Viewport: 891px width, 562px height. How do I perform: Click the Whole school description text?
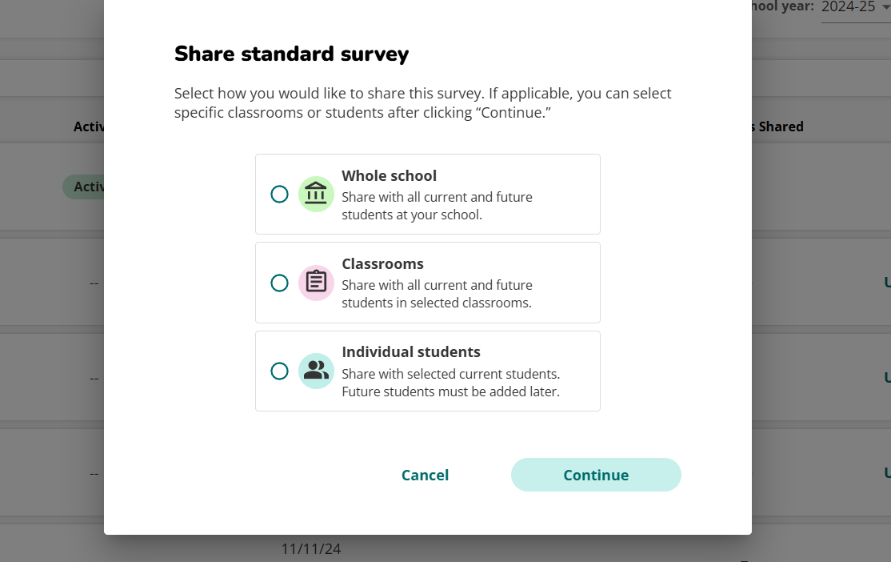(x=437, y=206)
